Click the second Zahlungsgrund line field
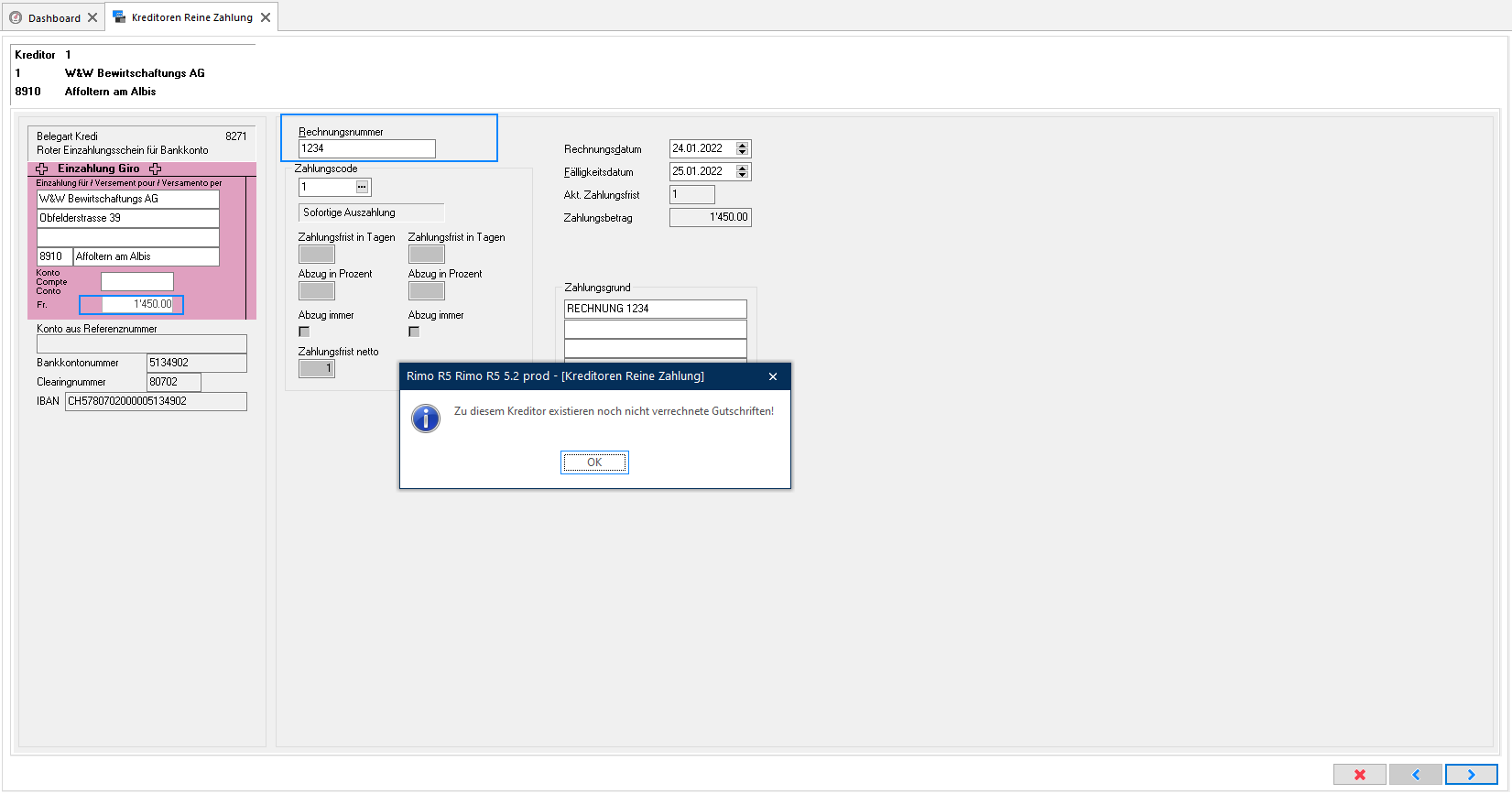Viewport: 1512px width, 794px height. coord(656,329)
